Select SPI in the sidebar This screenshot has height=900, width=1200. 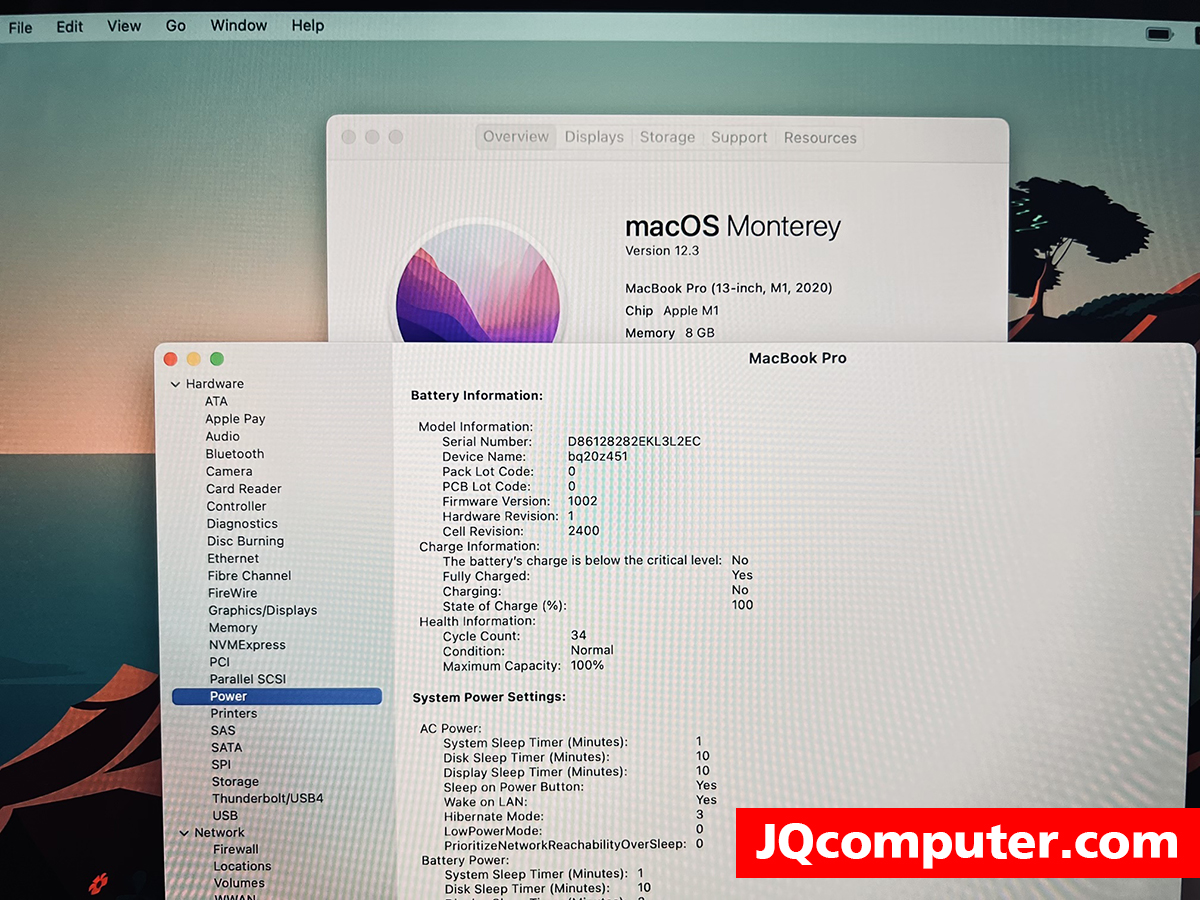[221, 765]
